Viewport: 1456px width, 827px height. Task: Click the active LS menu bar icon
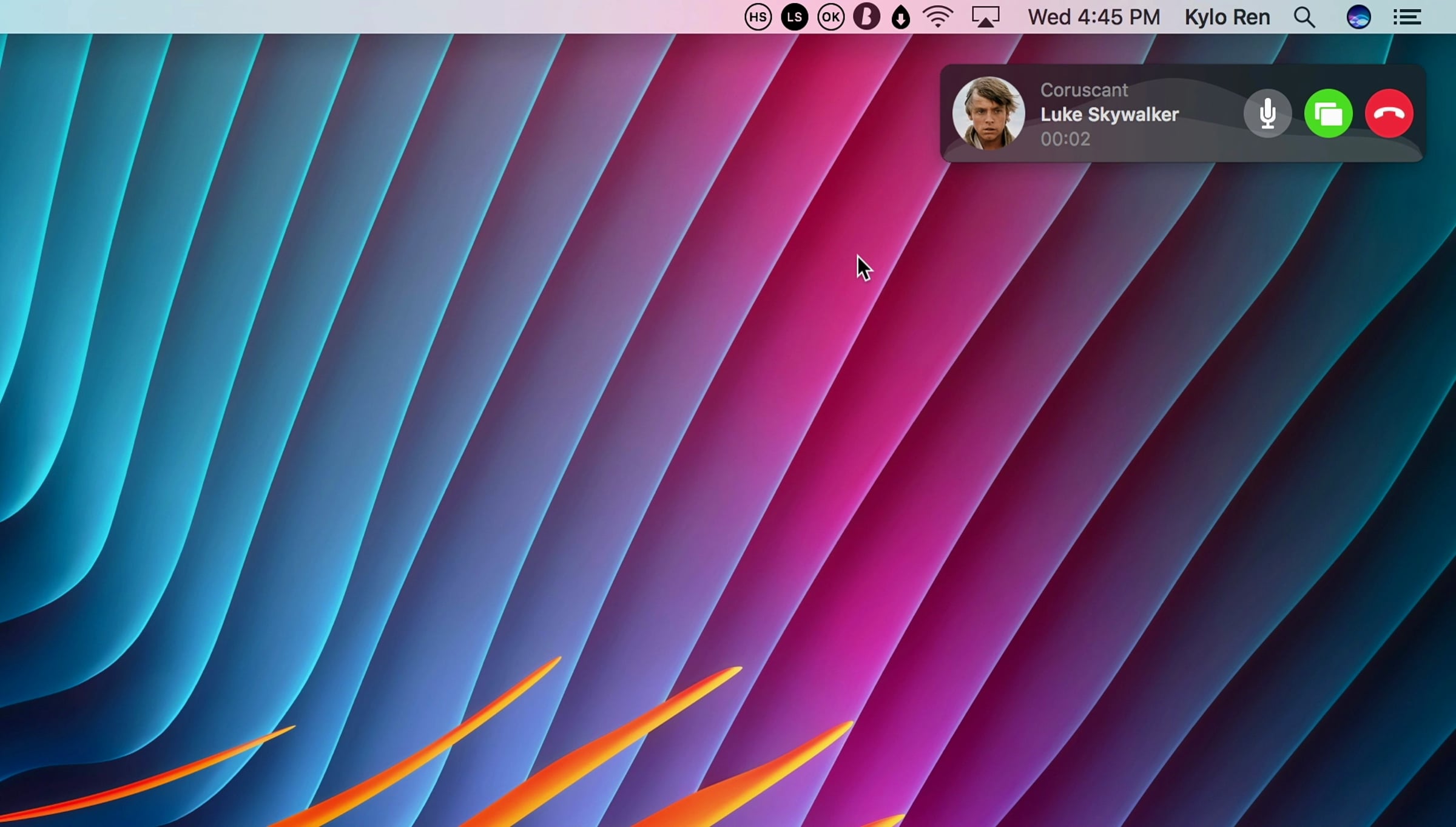794,17
